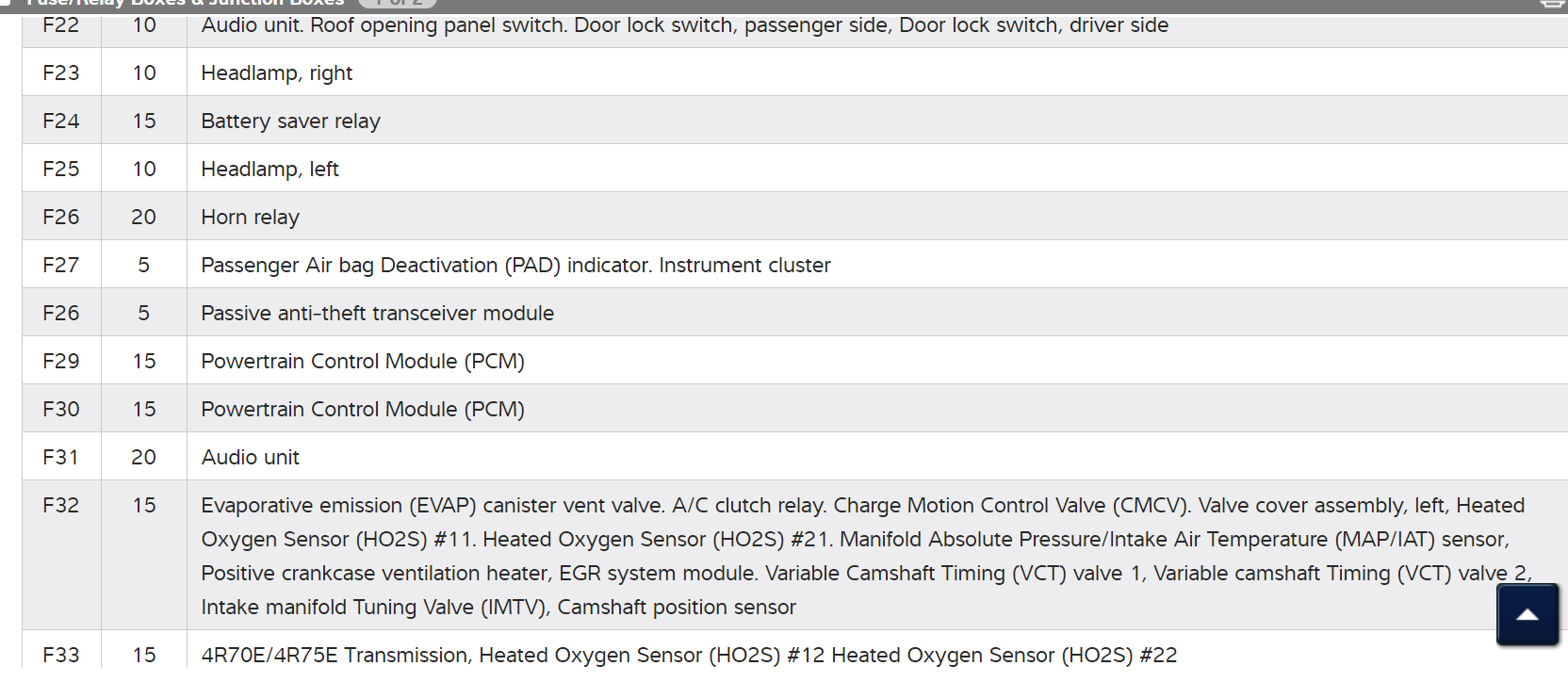Click the F31 'Audio unit' description
The width and height of the screenshot is (1568, 682).
click(250, 457)
